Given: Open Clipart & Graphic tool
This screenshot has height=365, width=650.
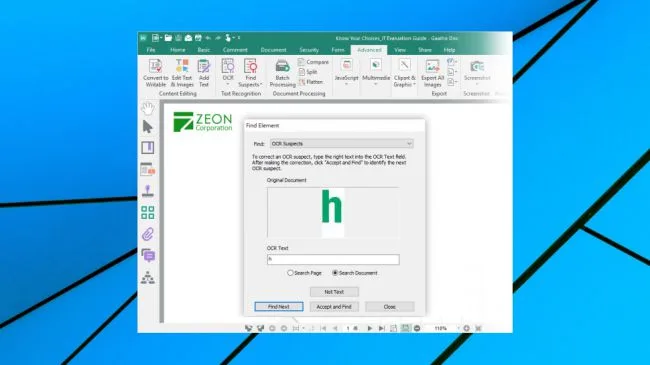Looking at the screenshot, I should coord(405,73).
